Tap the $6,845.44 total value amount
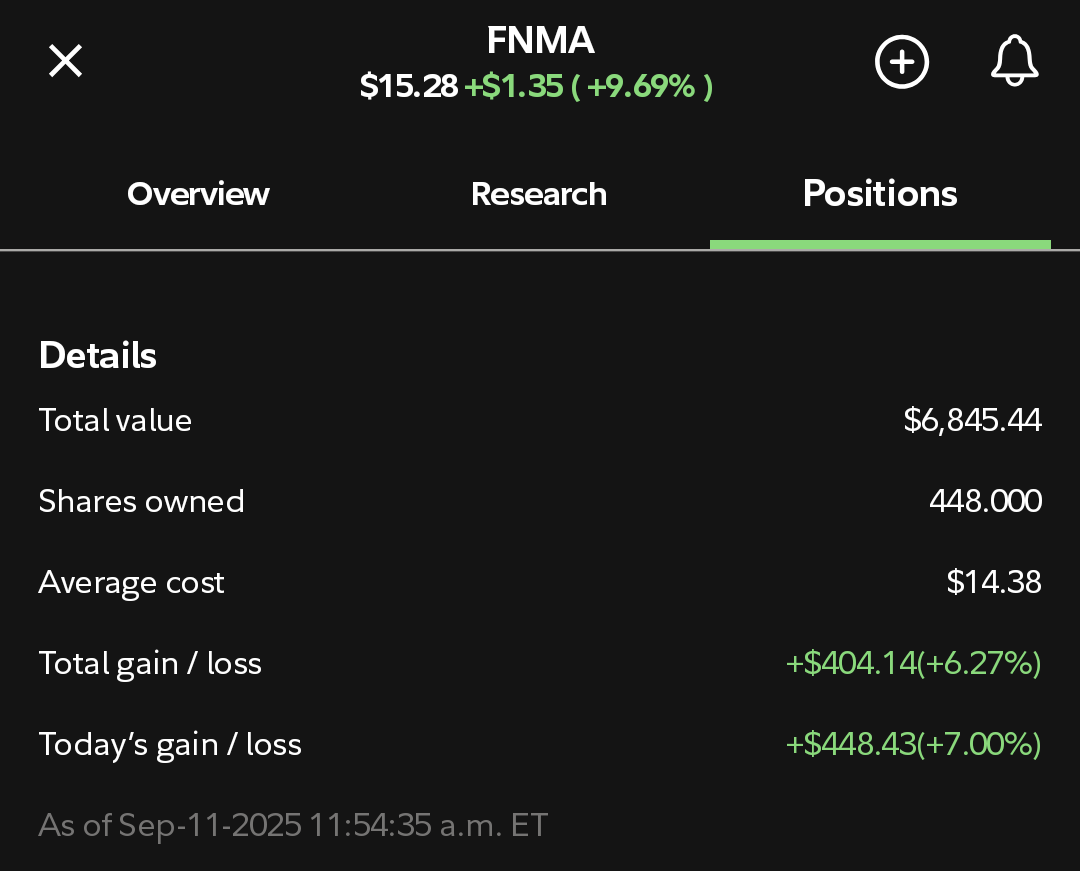Viewport: 1080px width, 871px height. coord(973,420)
